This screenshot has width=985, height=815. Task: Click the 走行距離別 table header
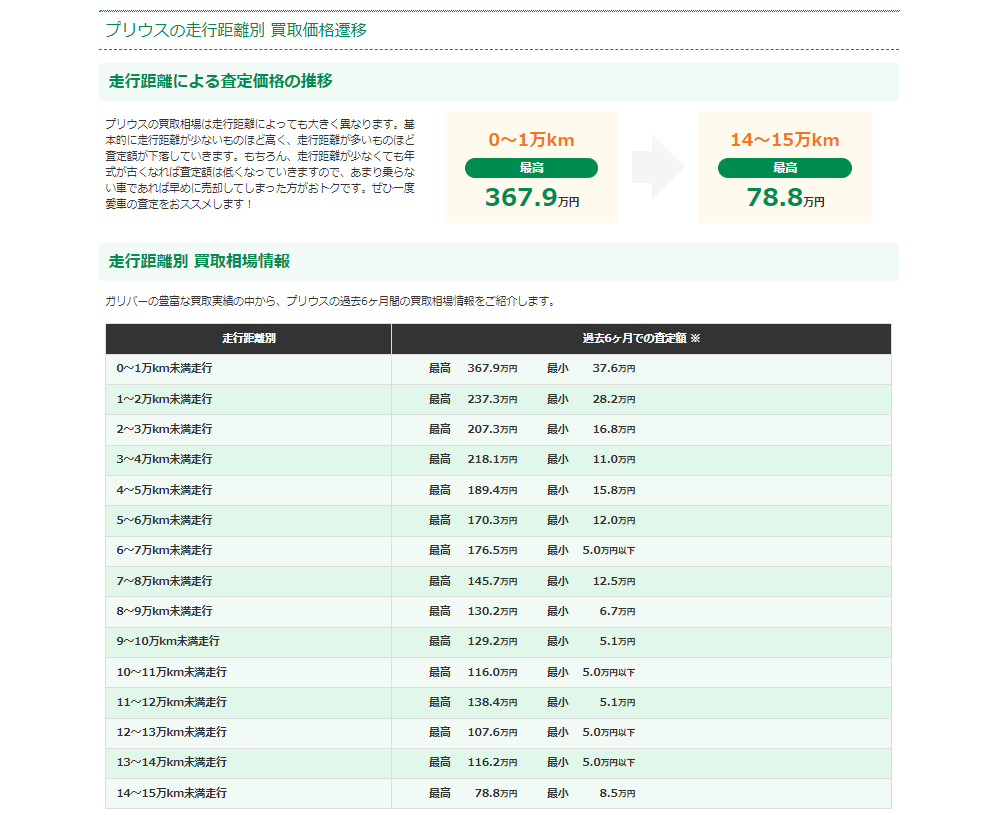click(x=249, y=339)
